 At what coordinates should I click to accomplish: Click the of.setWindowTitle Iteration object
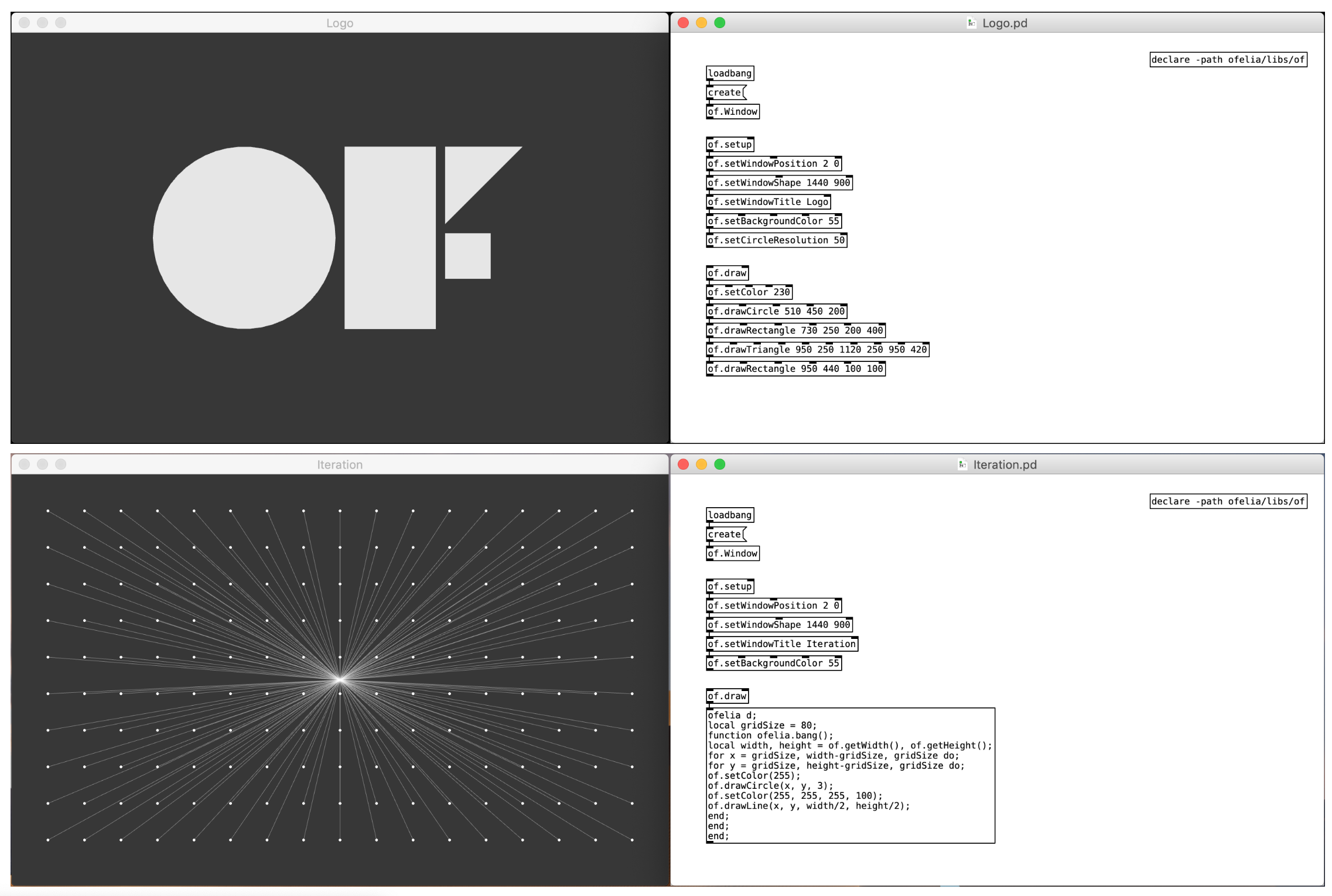coord(782,644)
